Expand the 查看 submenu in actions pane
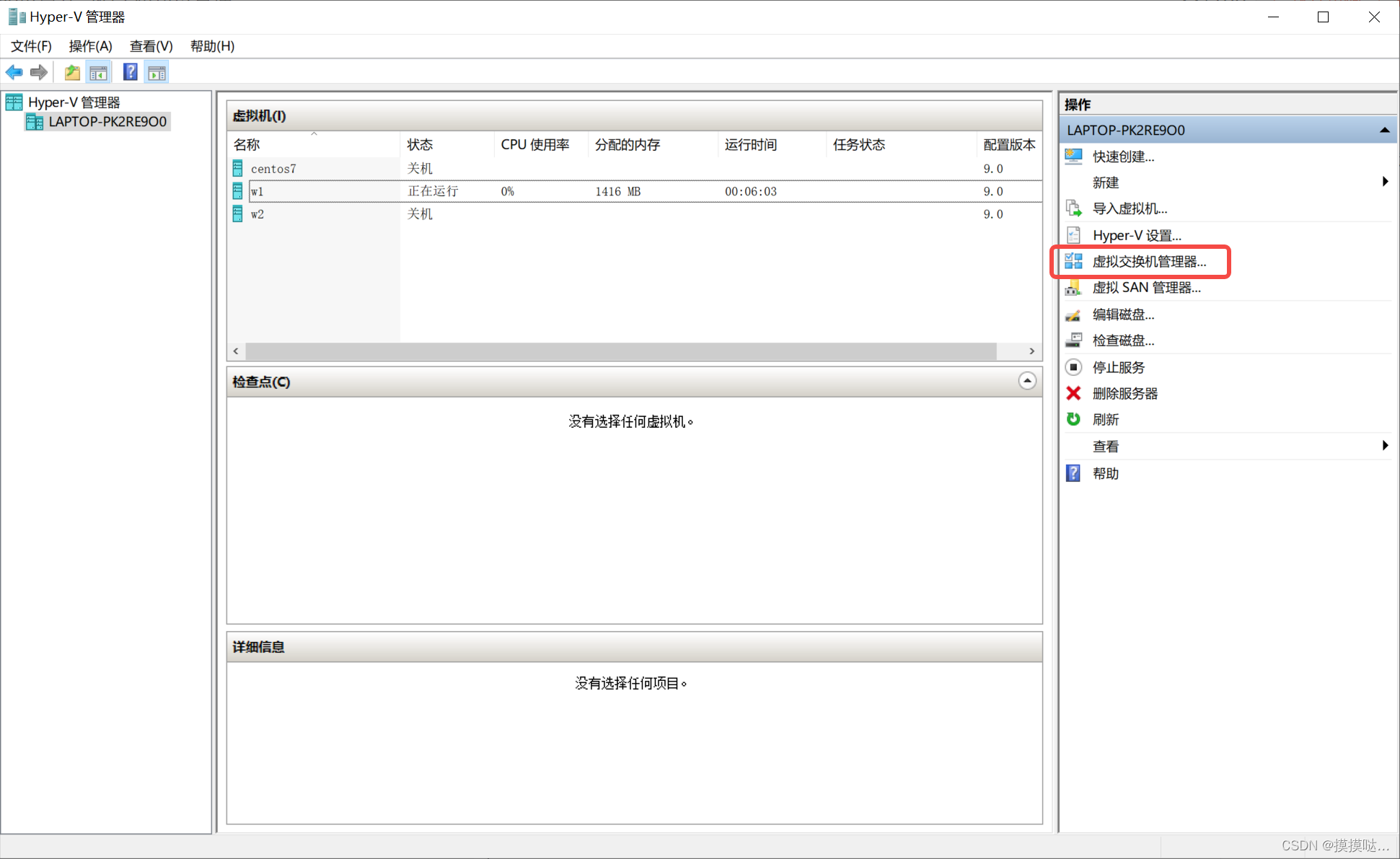 coord(1385,446)
